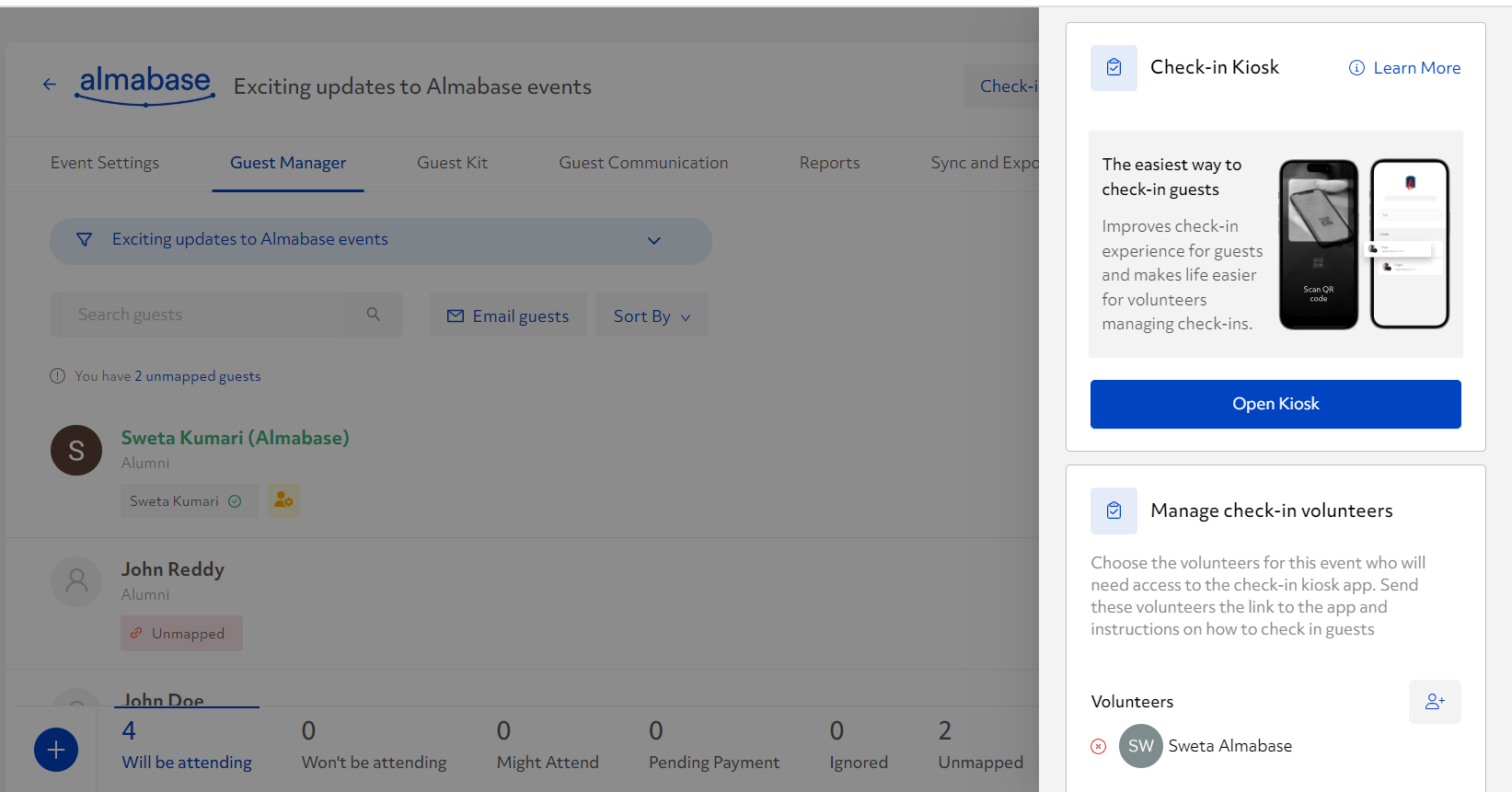1512x792 pixels.
Task: Click the envelope icon in Email guests
Action: [456, 316]
